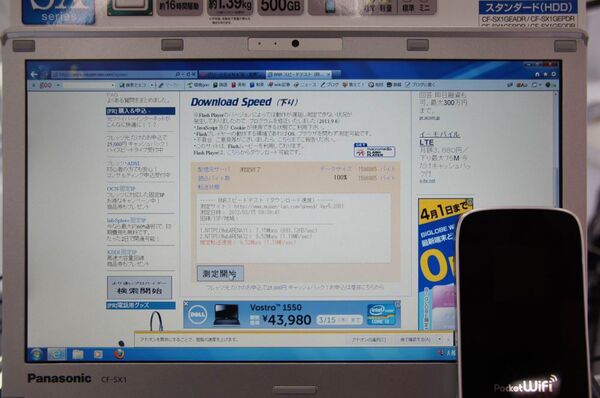Click the Intel Core i3 badge in the banner

click(381, 315)
